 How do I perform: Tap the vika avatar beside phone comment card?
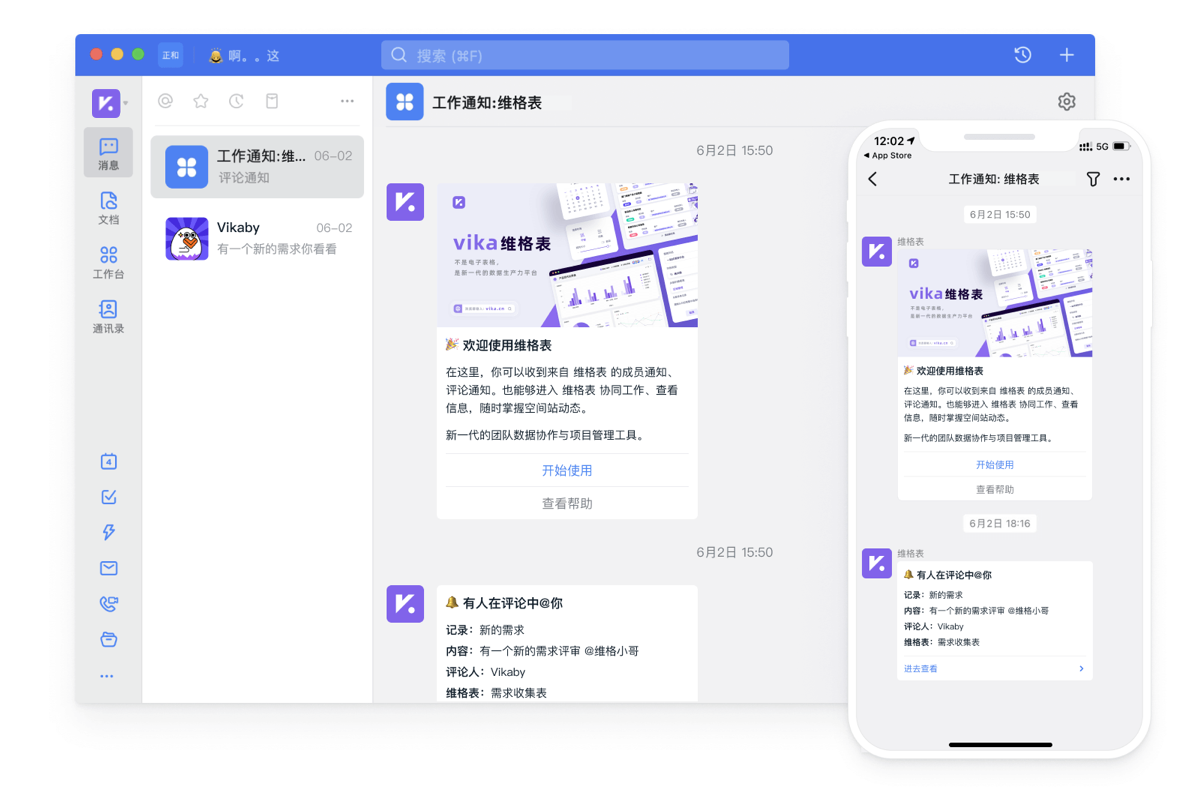pos(877,564)
